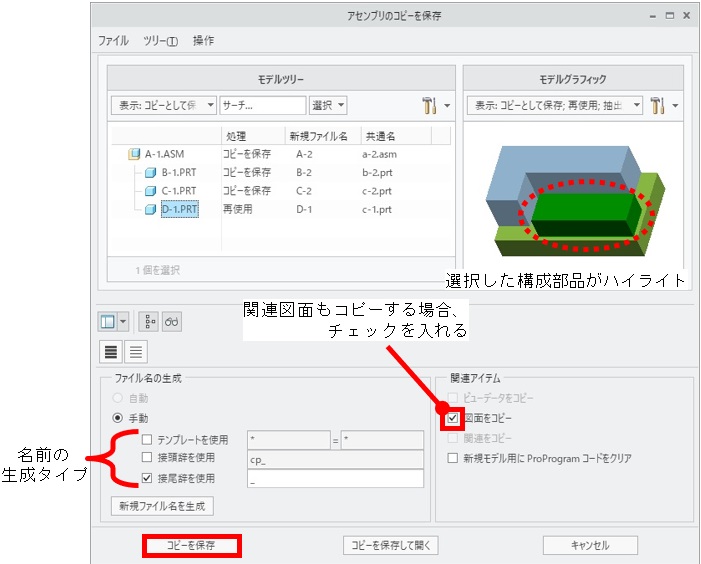Click the 3D model graphic preview
Screen dimensions: 701x564
tap(575, 201)
